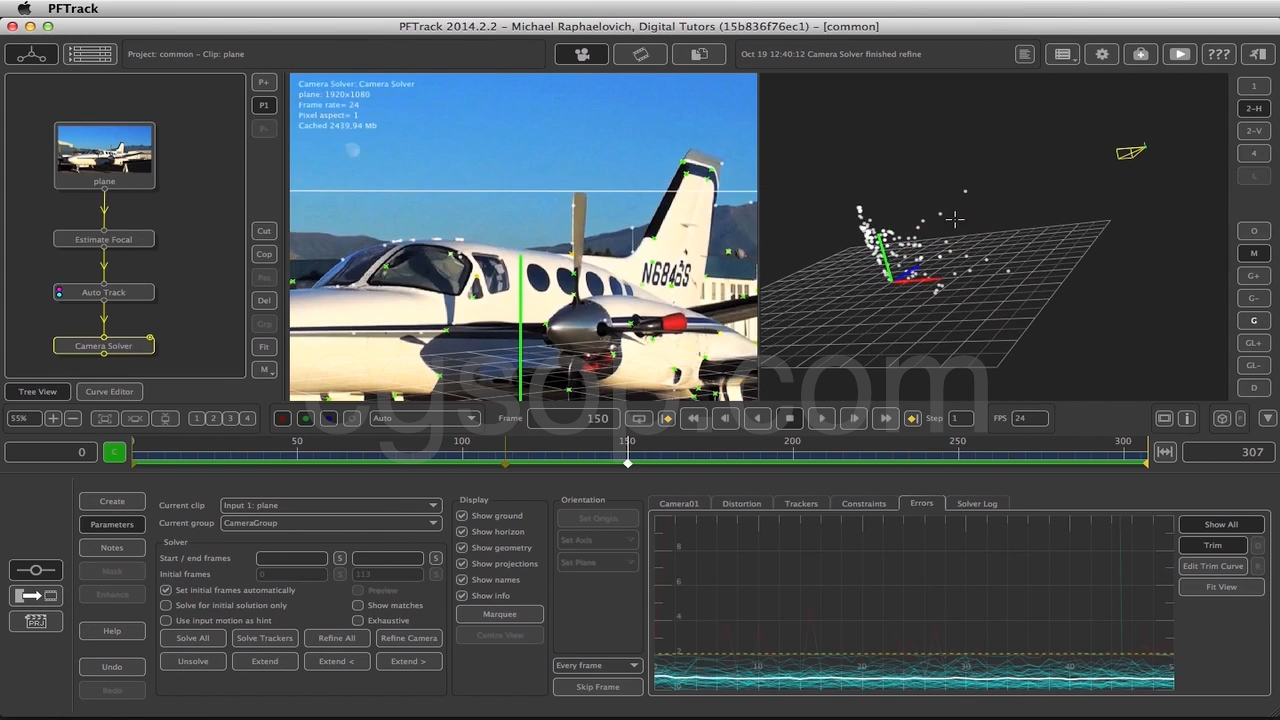Open the preferences gear icon
Viewport: 1280px width, 720px height.
1102,54
